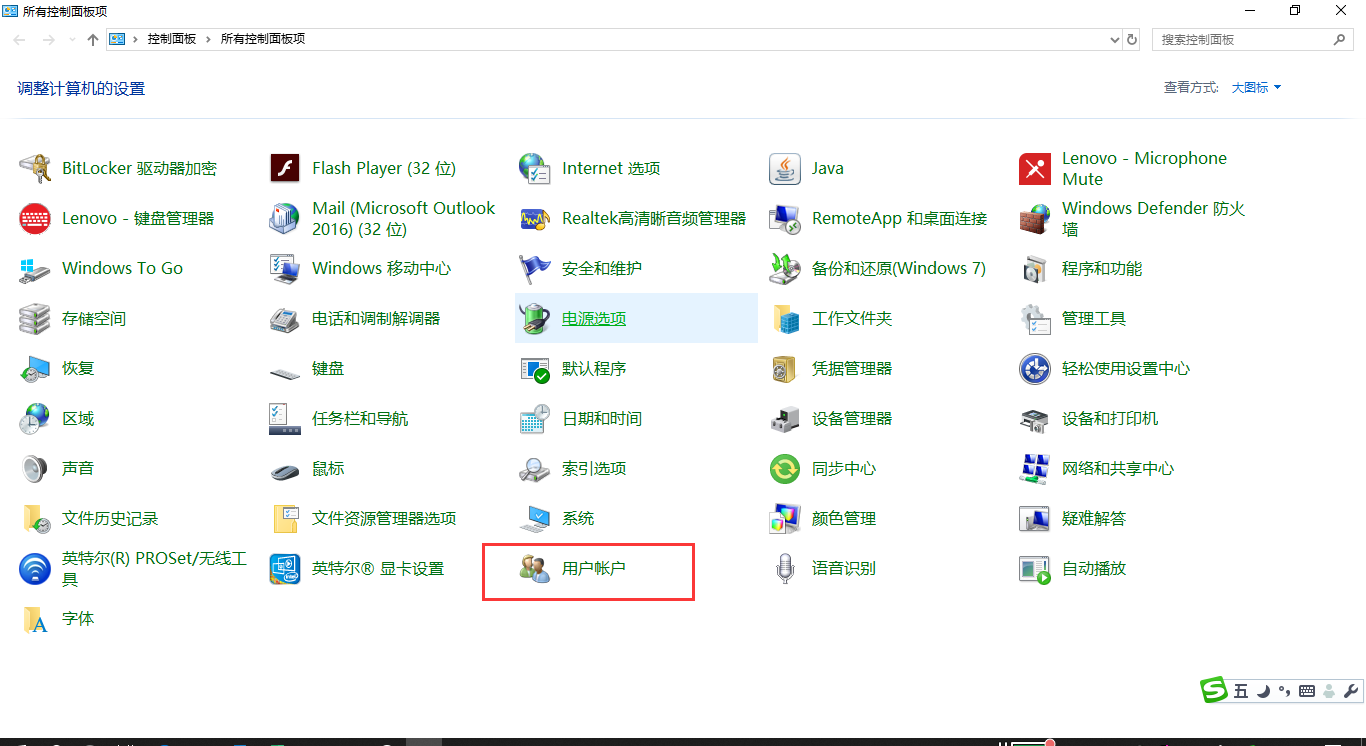Open BitLocker 驱动器加密 icon
Viewport: 1366px width, 746px height.
35,169
